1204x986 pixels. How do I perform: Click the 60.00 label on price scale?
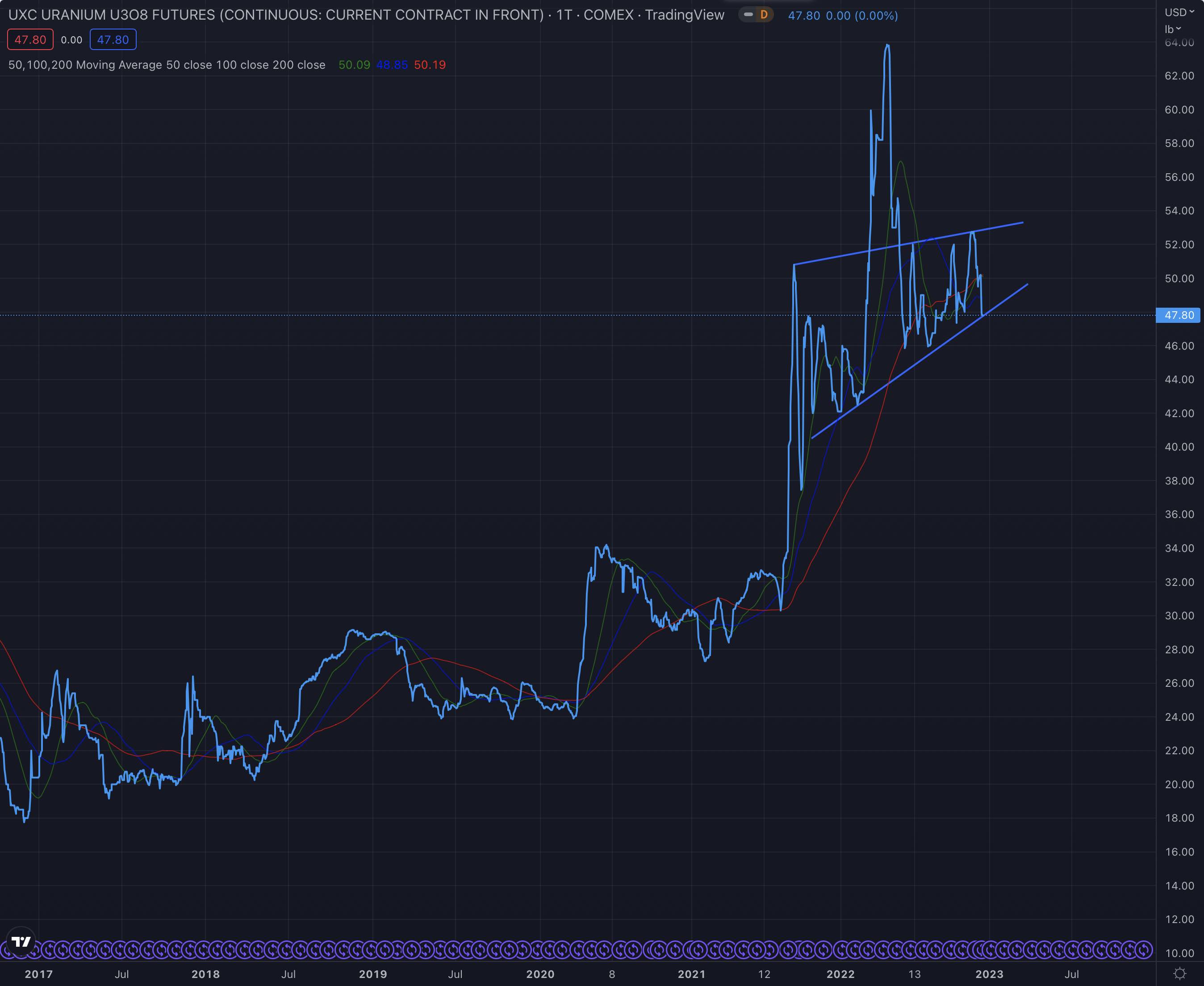pos(1179,109)
